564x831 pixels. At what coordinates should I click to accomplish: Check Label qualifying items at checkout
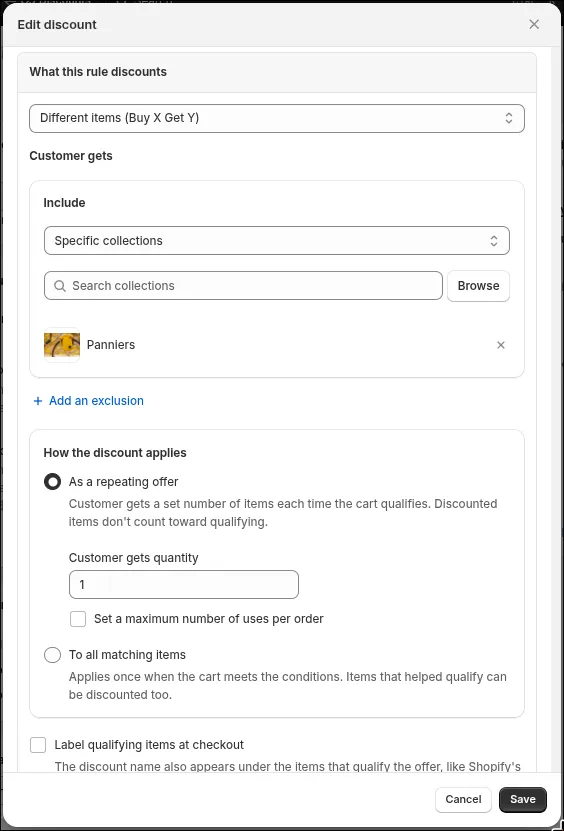pyautogui.click(x=38, y=745)
